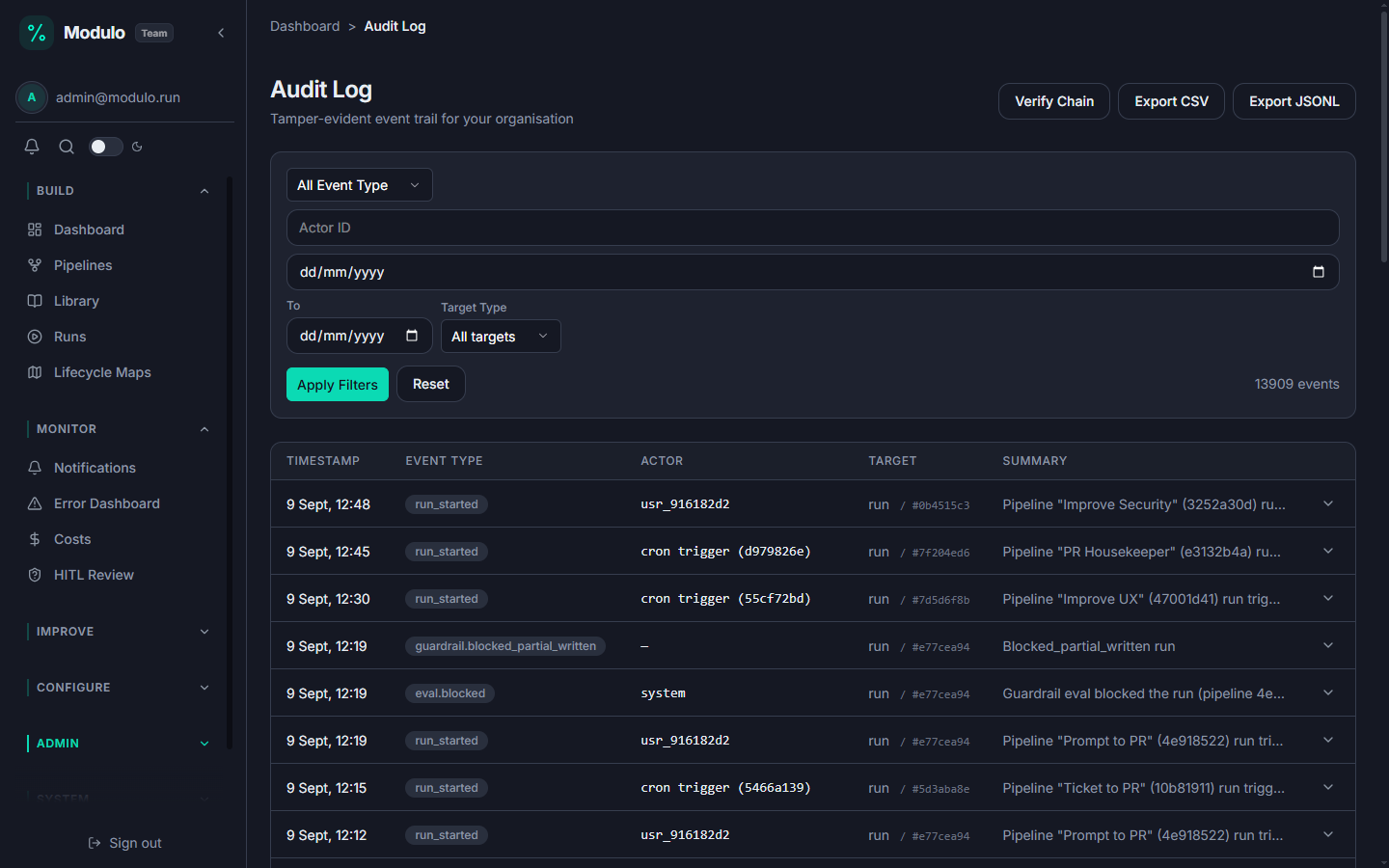Click target hash #7f204ed6
Screen dimensions: 1389x868
[940, 553]
